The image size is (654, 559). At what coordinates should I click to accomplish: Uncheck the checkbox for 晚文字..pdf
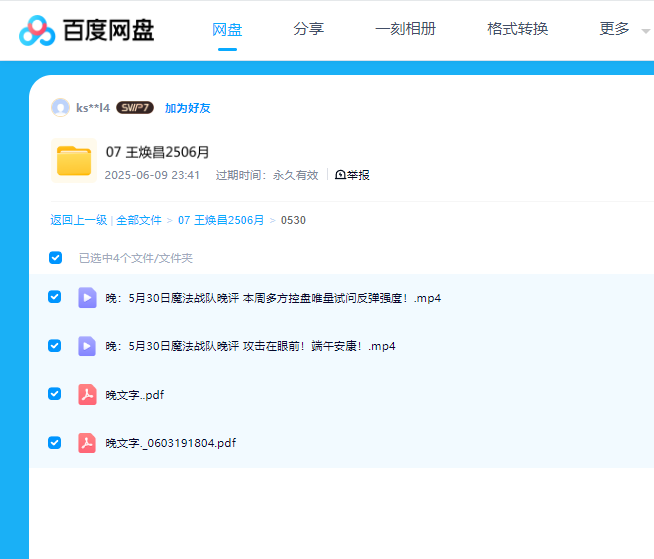tap(55, 394)
